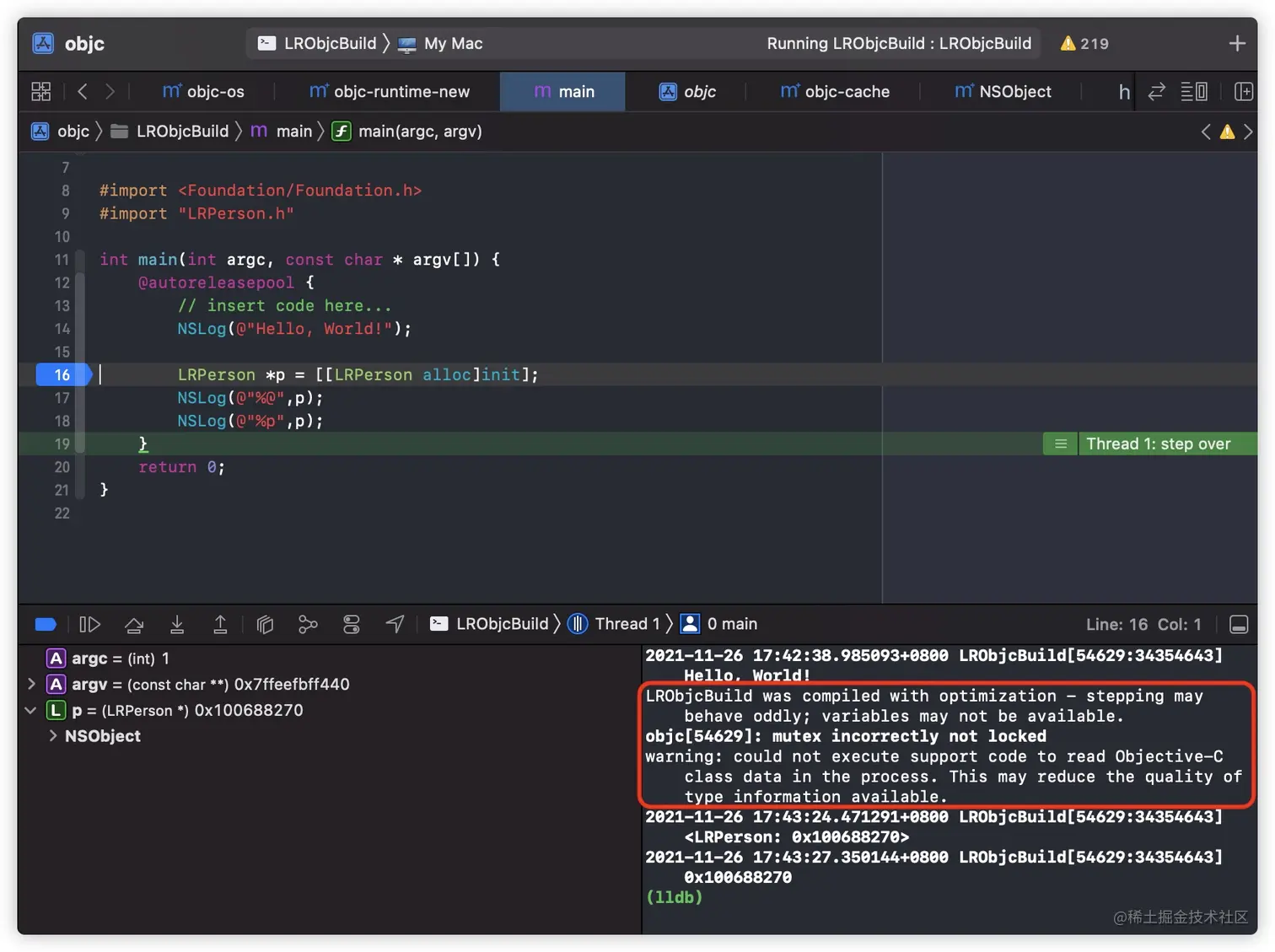Click the '<LRPerson: 0x100688270>' console output
This screenshot has width=1275, height=952.
coord(797,837)
